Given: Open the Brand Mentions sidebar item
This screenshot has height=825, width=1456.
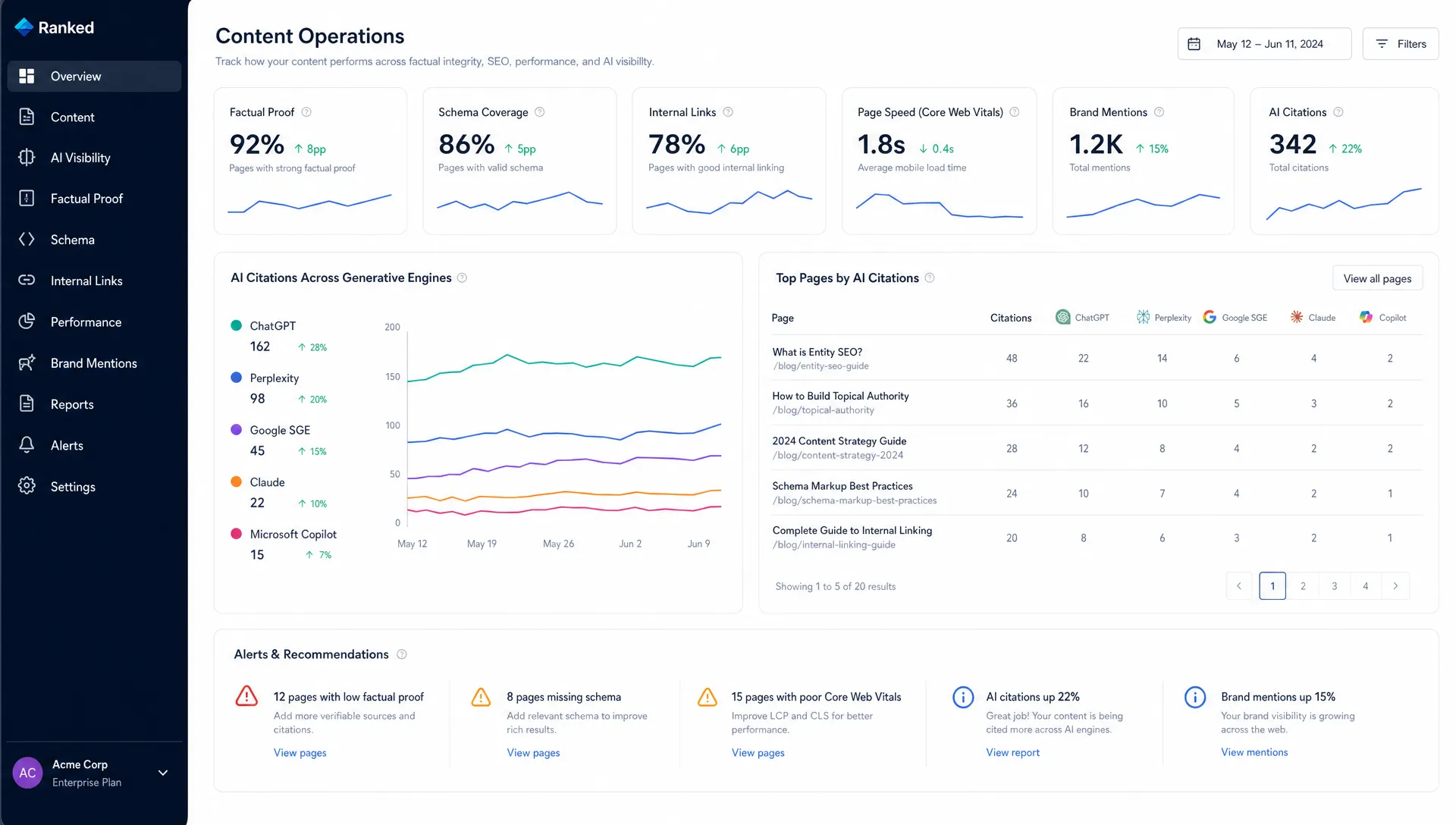Looking at the screenshot, I should tap(94, 363).
